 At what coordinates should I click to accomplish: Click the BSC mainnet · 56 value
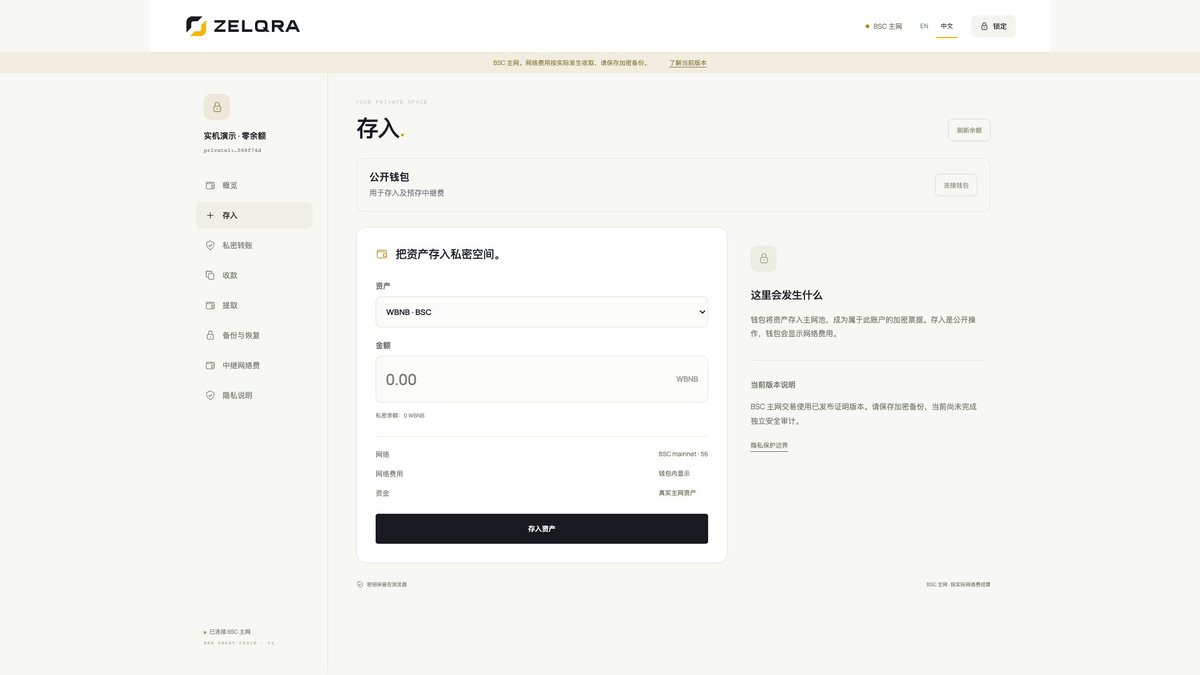pyautogui.click(x=683, y=454)
